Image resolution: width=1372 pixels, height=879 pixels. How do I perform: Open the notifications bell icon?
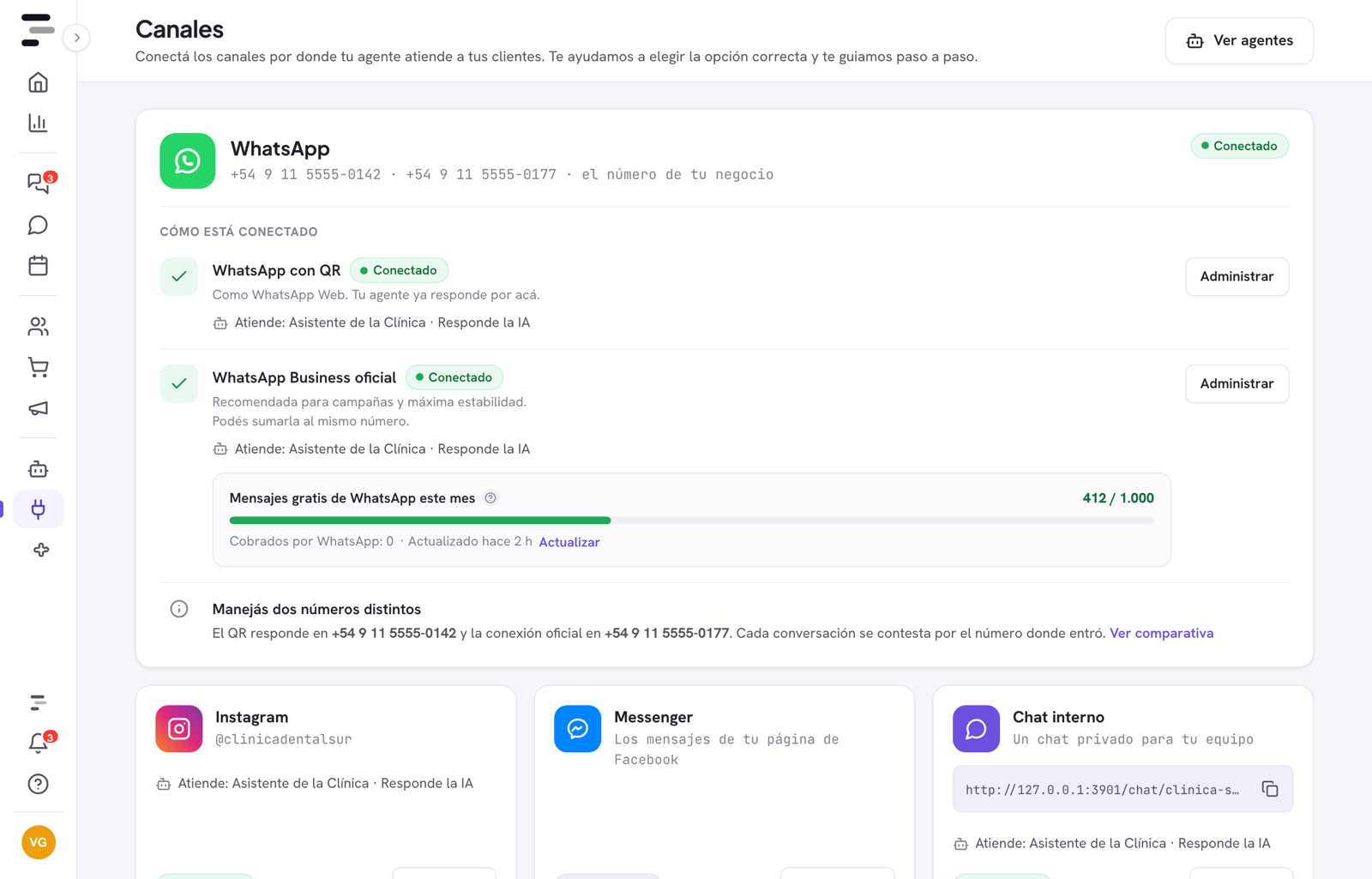click(39, 743)
